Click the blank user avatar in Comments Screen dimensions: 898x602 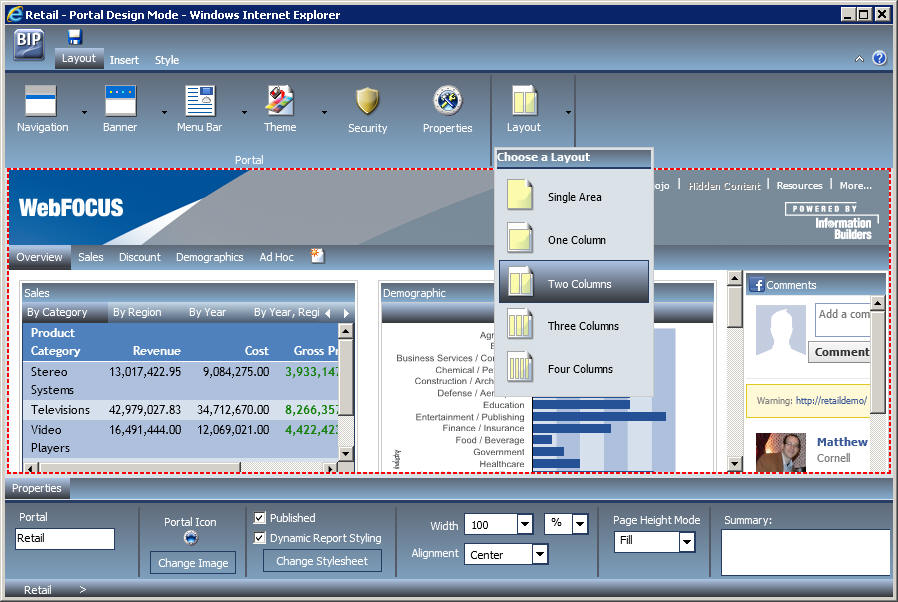click(x=781, y=330)
